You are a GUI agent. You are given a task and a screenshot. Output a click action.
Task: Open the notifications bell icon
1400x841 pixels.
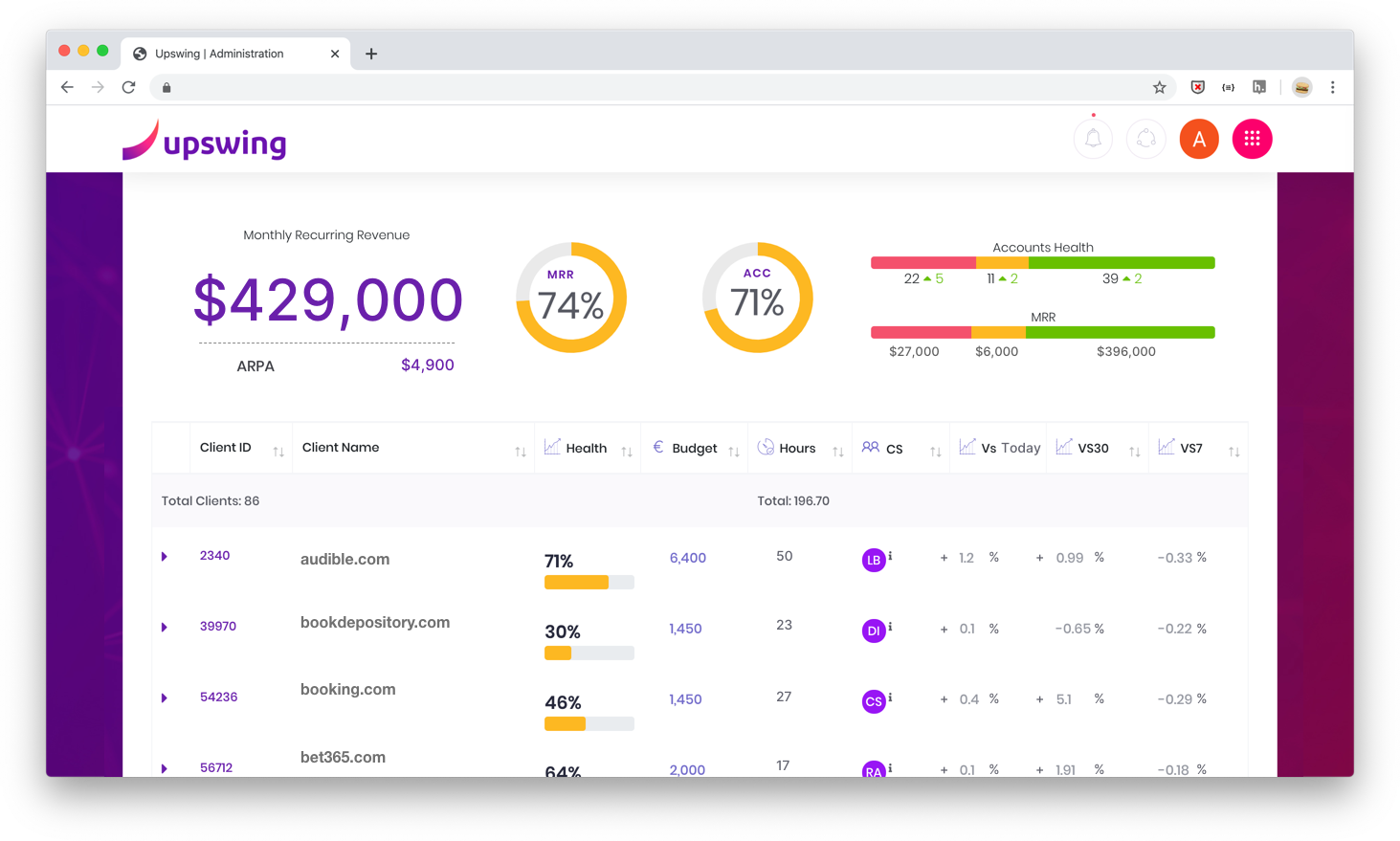coord(1093,140)
